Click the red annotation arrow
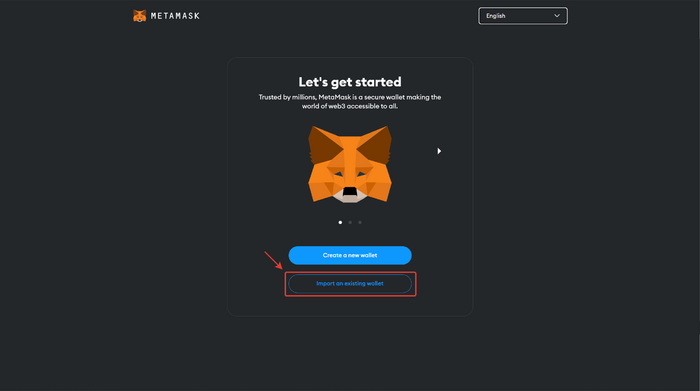Viewport: 700px width, 391px height. click(x=273, y=260)
